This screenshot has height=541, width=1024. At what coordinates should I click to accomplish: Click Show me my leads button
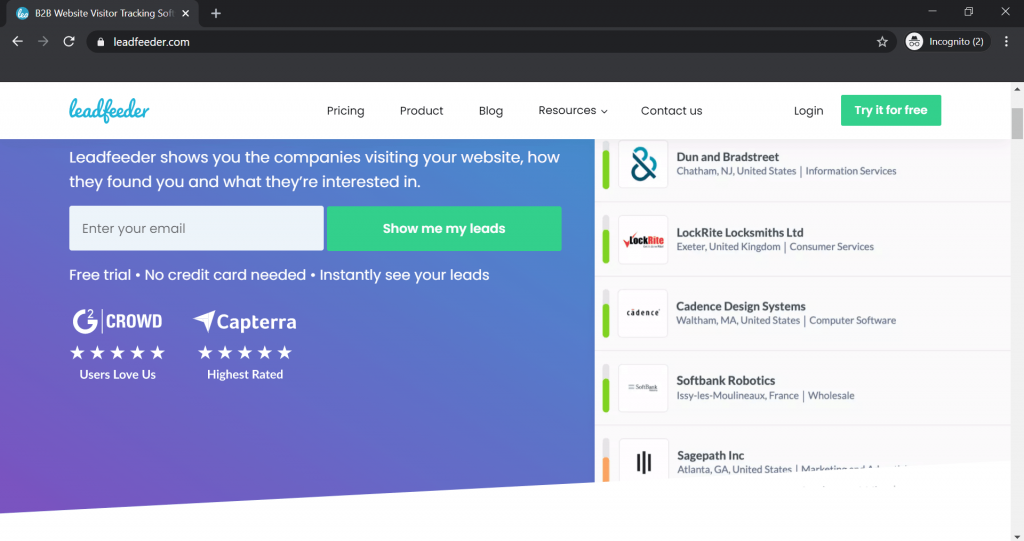coord(444,228)
